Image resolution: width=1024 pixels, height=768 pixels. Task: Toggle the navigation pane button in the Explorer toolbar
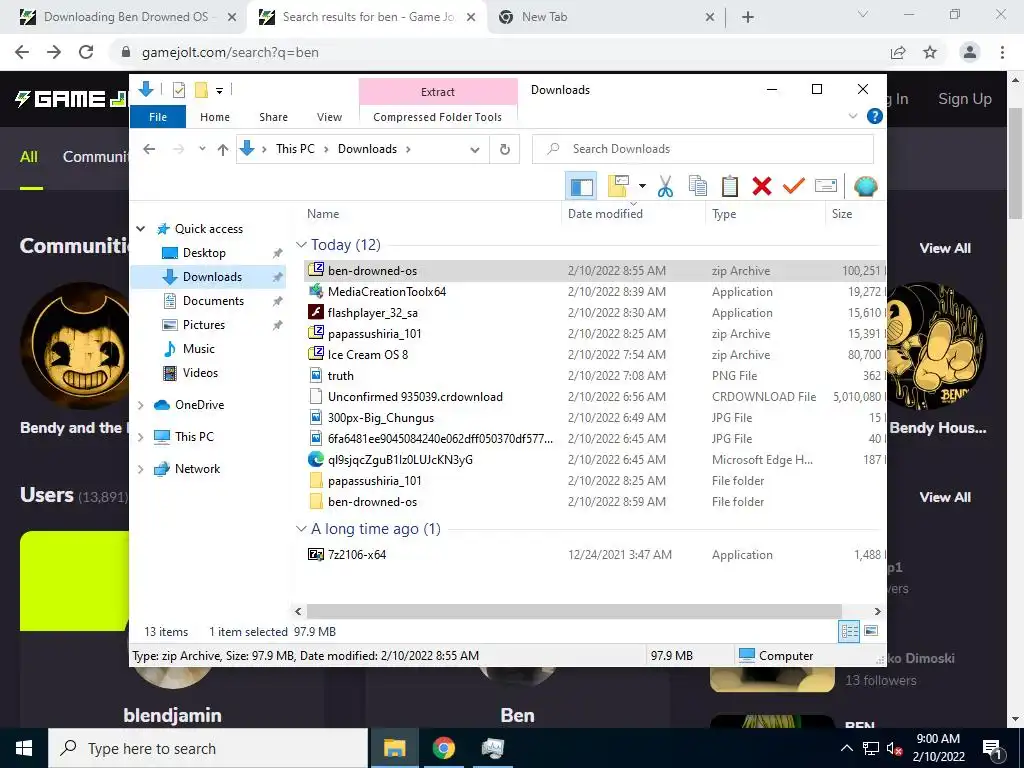click(581, 187)
